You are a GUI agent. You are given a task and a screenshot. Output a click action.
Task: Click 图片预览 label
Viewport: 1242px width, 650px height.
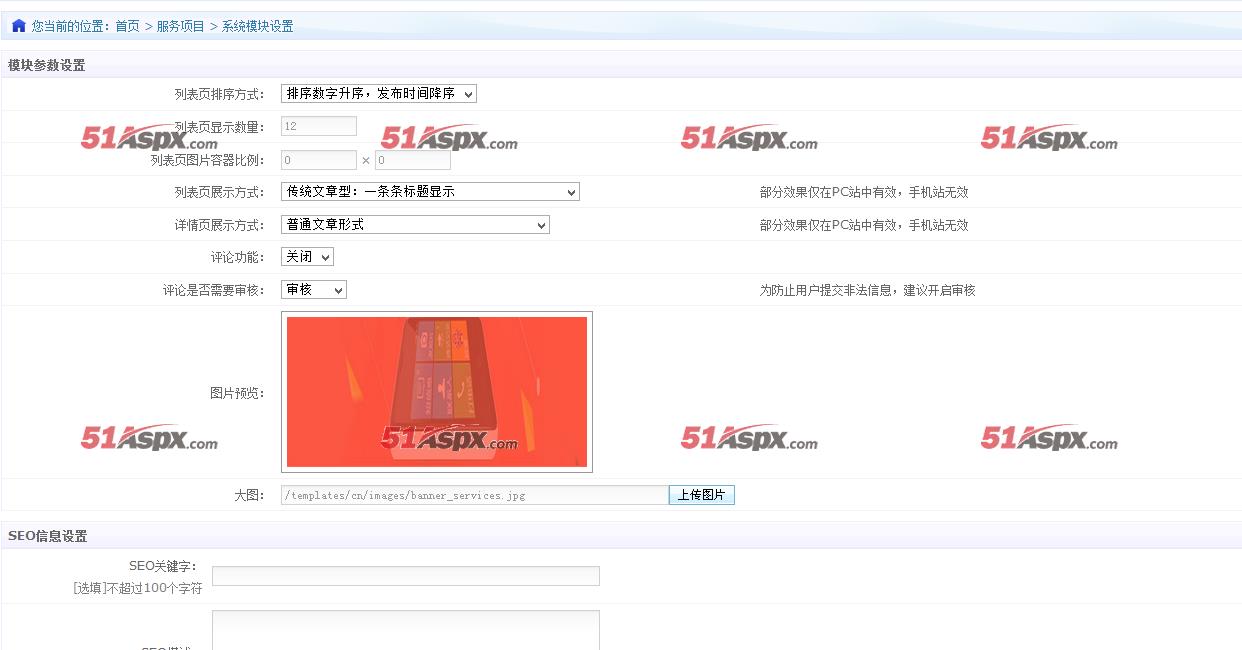pyautogui.click(x=238, y=393)
